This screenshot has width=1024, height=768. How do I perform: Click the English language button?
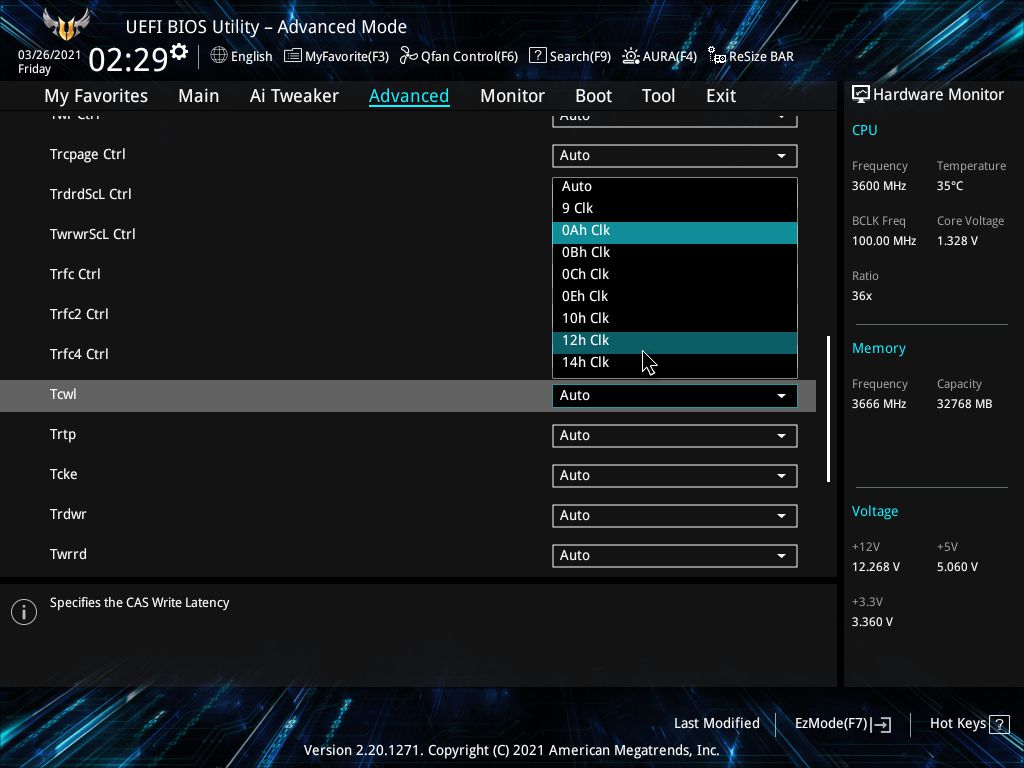[241, 56]
